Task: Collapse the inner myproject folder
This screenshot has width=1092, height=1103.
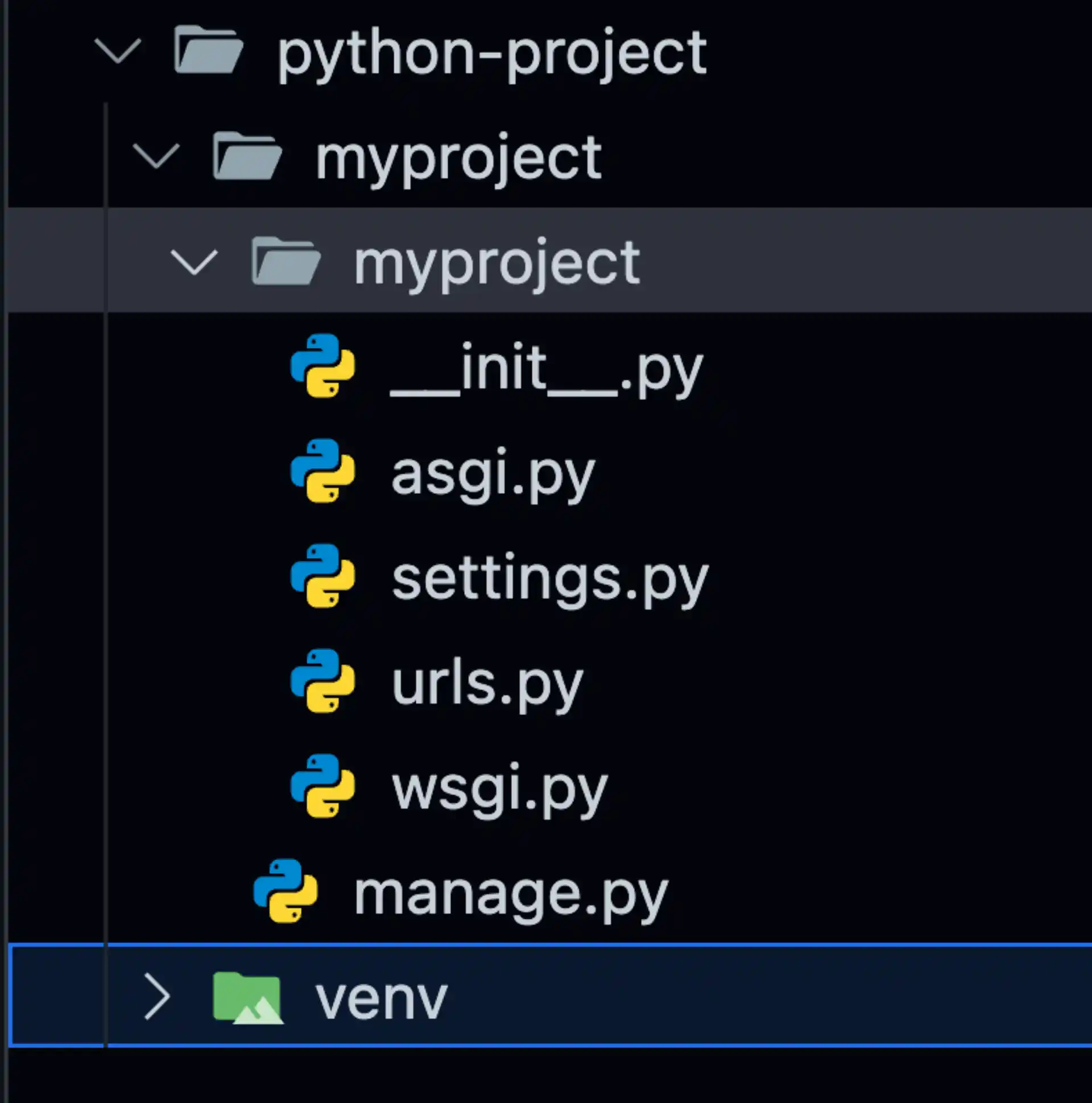Action: pos(194,262)
